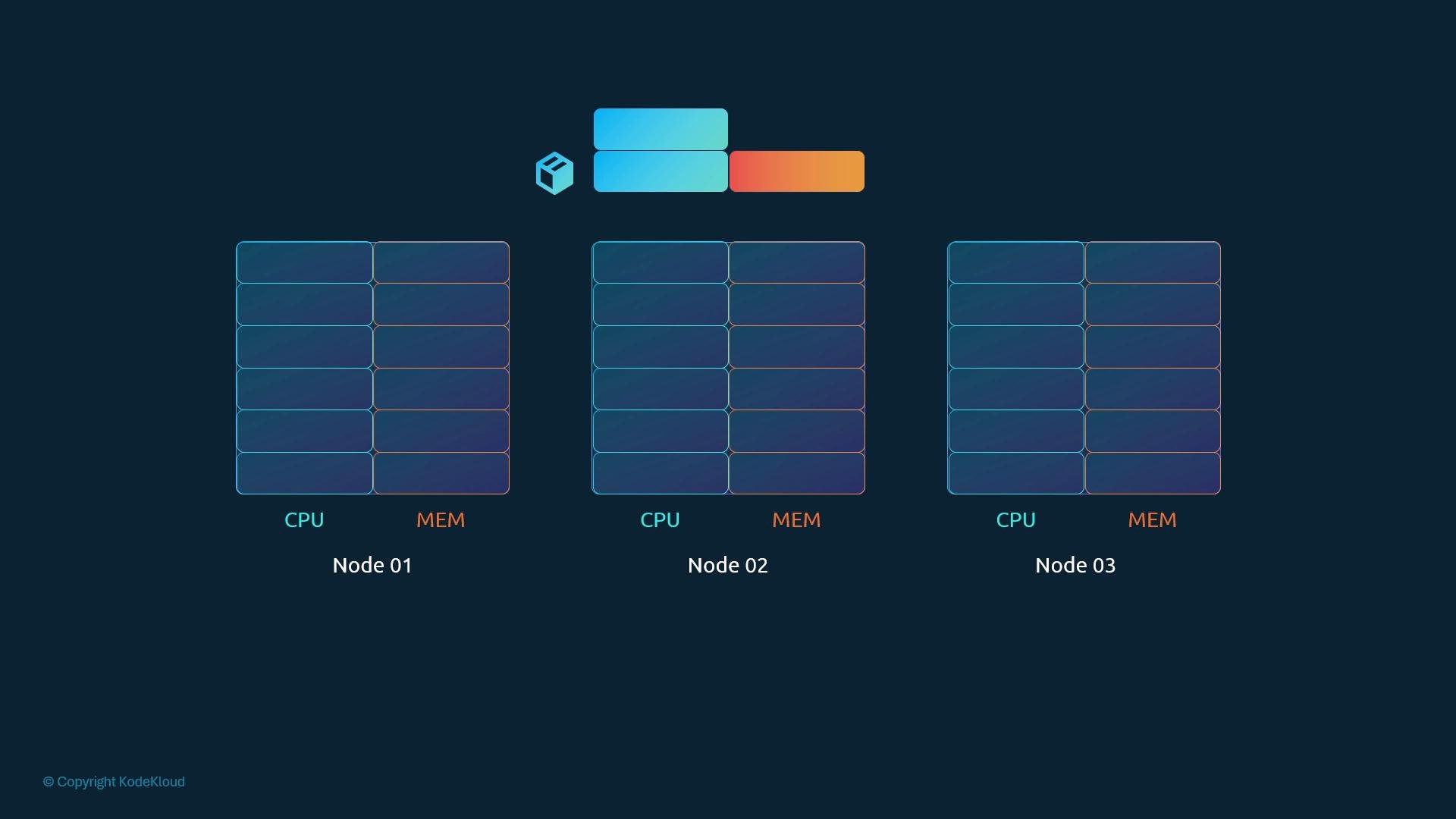Click Node 01 label
The image size is (1456, 819).
coord(372,565)
